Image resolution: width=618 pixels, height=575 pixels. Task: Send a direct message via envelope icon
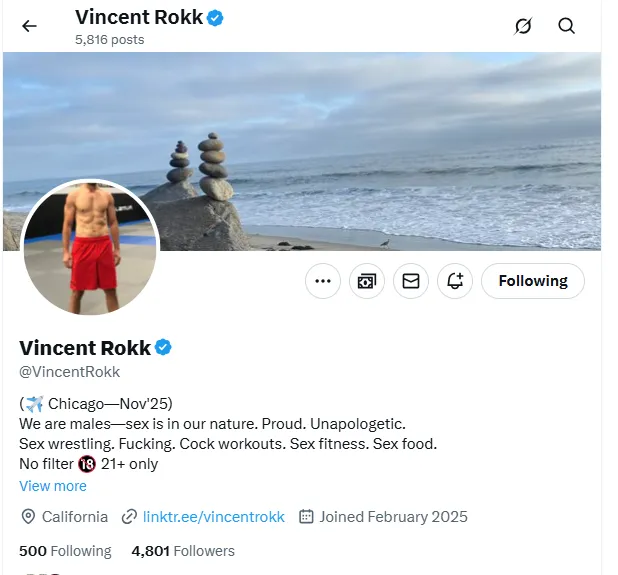tap(411, 281)
